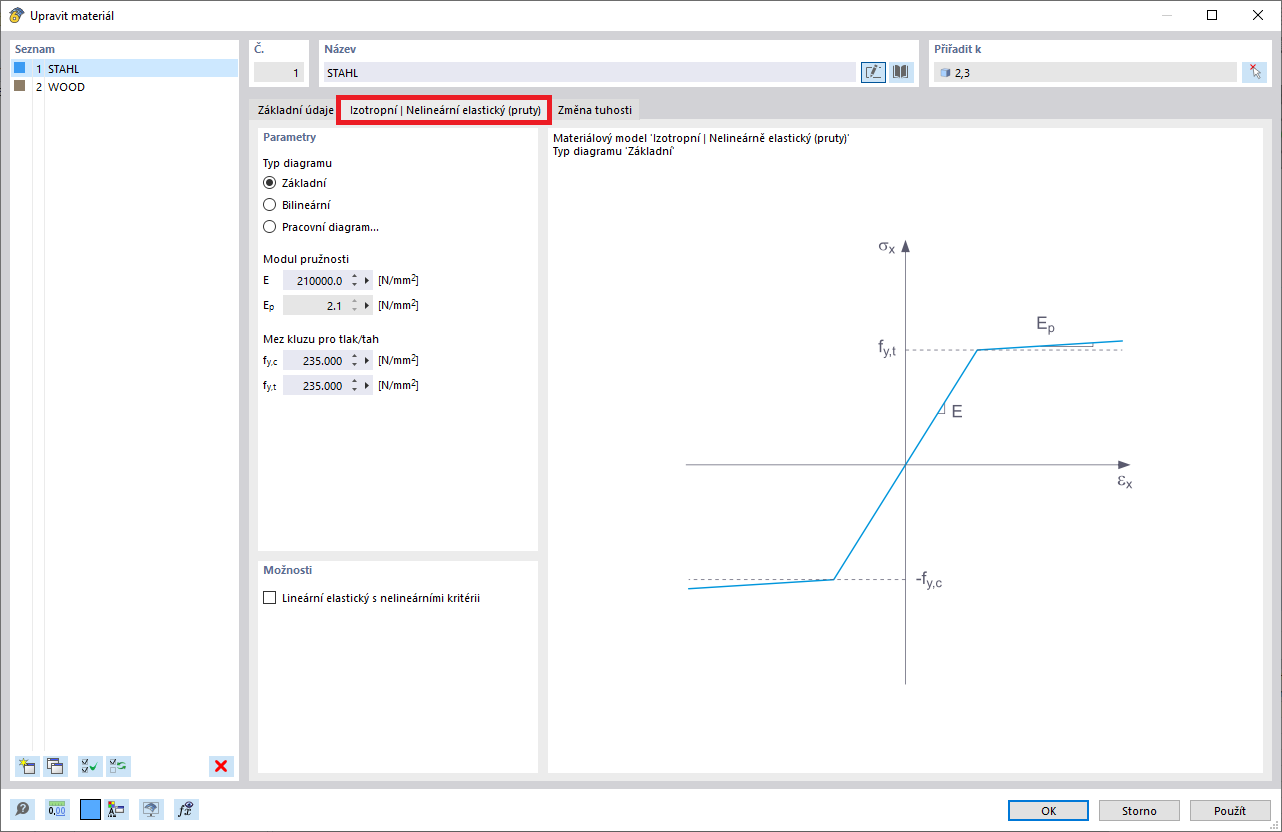Click the brown color square beside WOOD
1282x832 pixels.
point(19,87)
